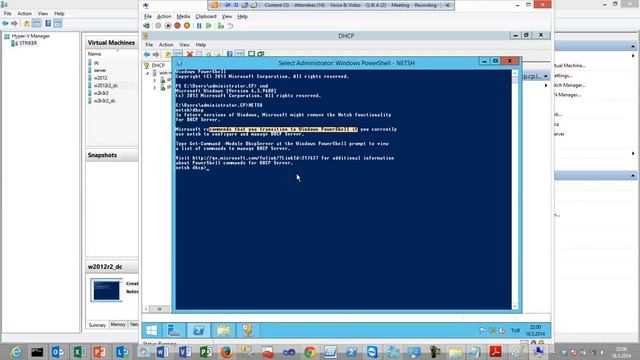
Task: Click the Revert icon in VM toolbar
Action: point(230,26)
